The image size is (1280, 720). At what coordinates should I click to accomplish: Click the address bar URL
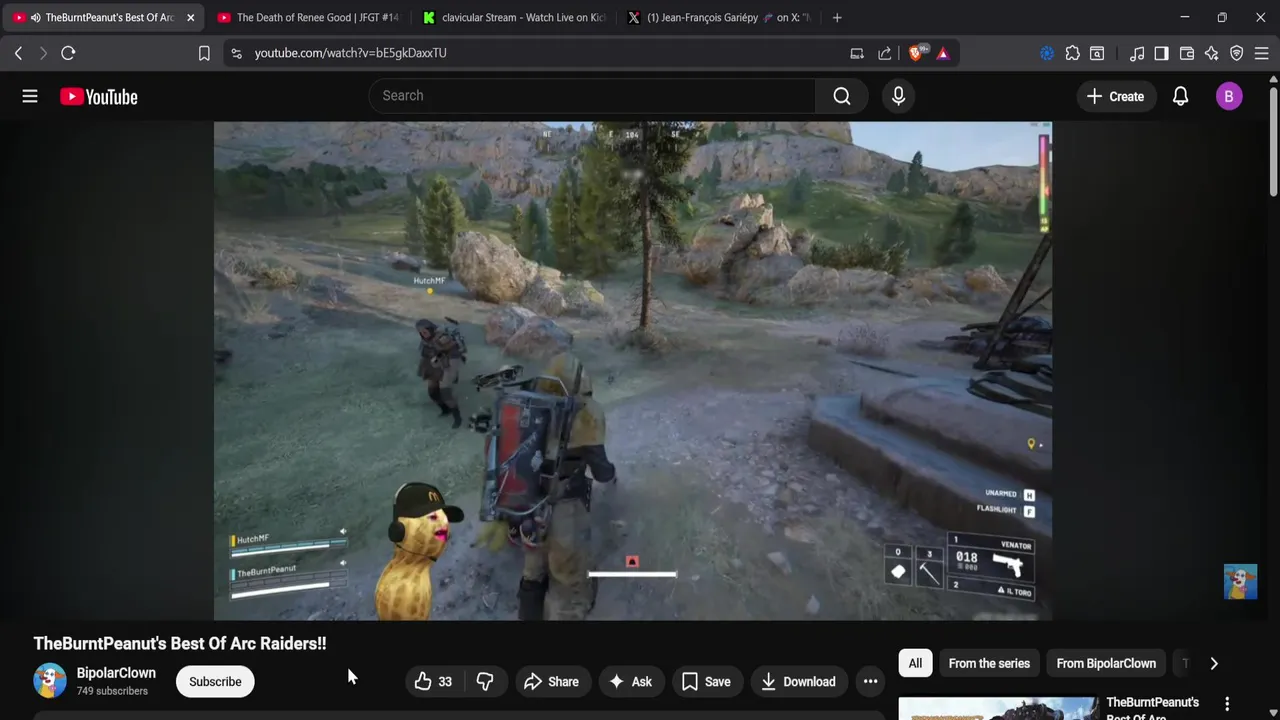point(350,53)
